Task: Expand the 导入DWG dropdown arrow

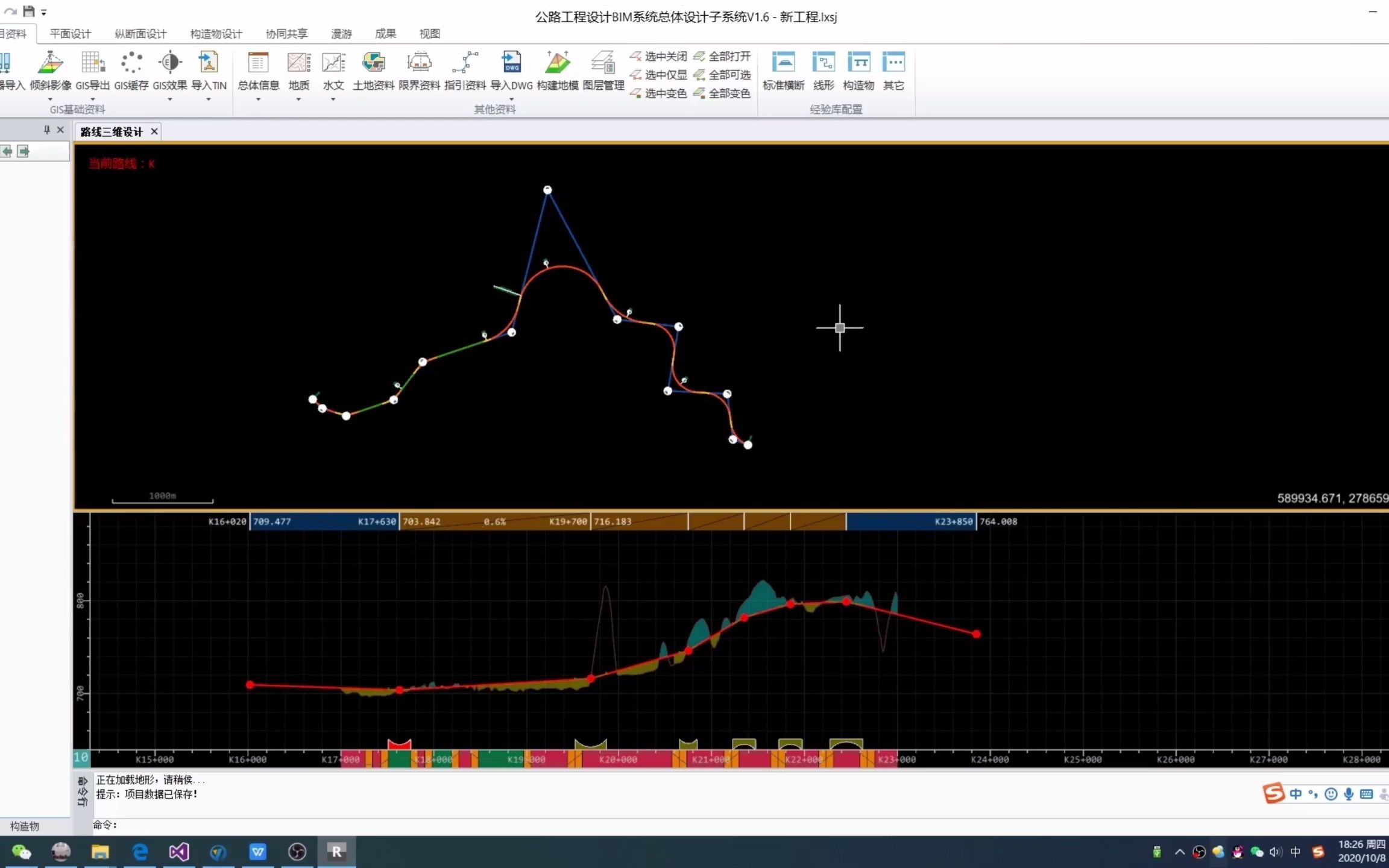Action: click(x=511, y=99)
